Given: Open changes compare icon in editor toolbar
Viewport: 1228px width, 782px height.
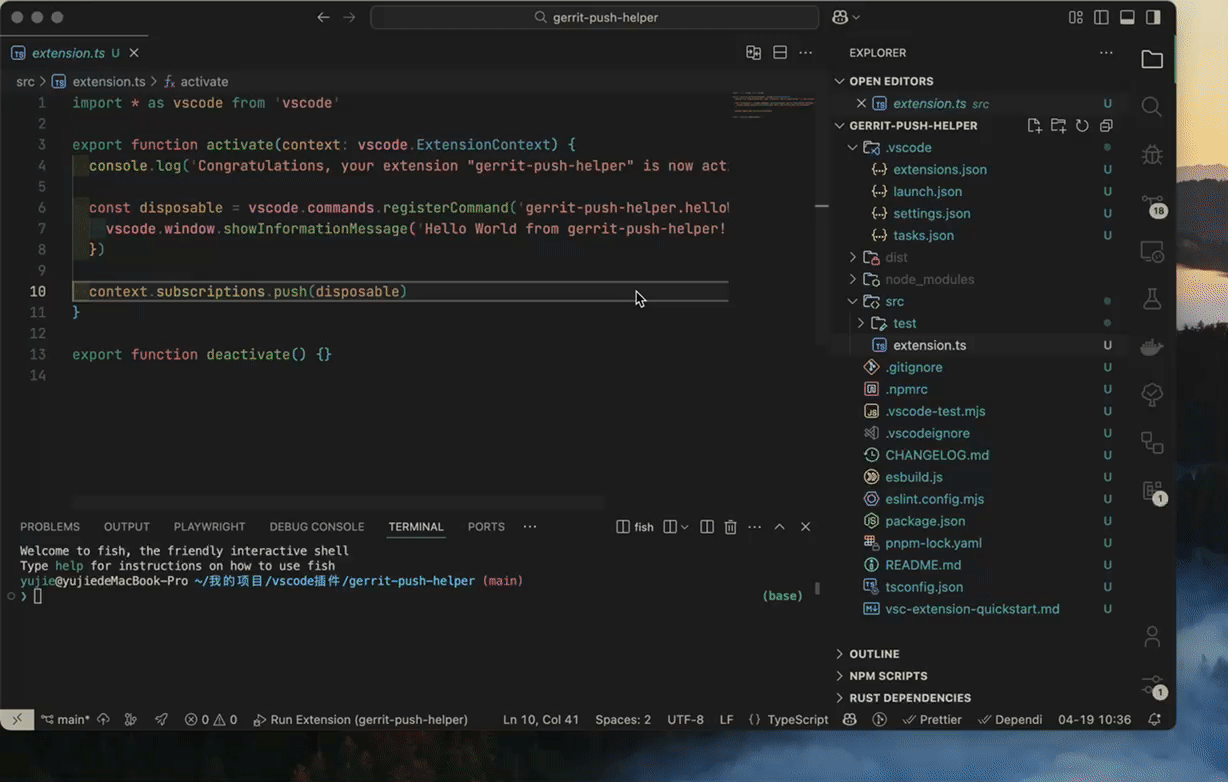Looking at the screenshot, I should (754, 53).
